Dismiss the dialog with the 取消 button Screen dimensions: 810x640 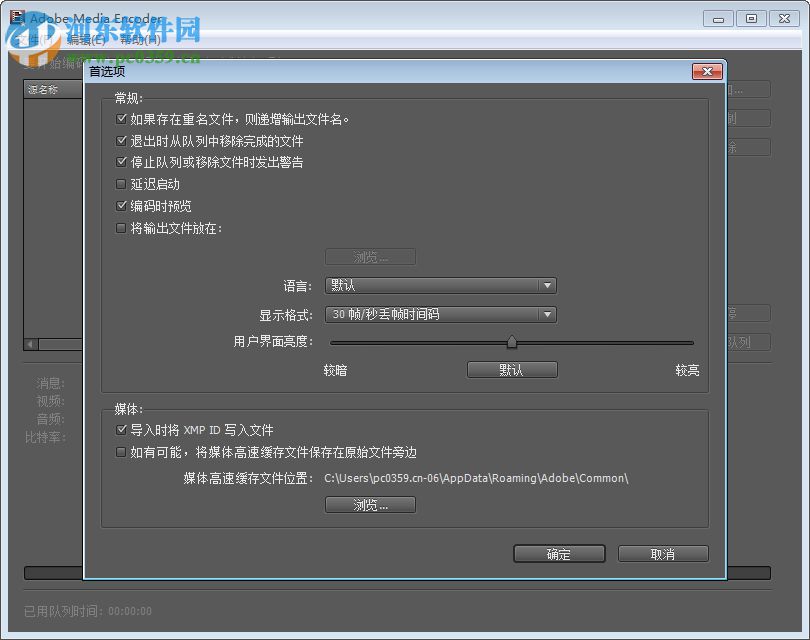[663, 553]
